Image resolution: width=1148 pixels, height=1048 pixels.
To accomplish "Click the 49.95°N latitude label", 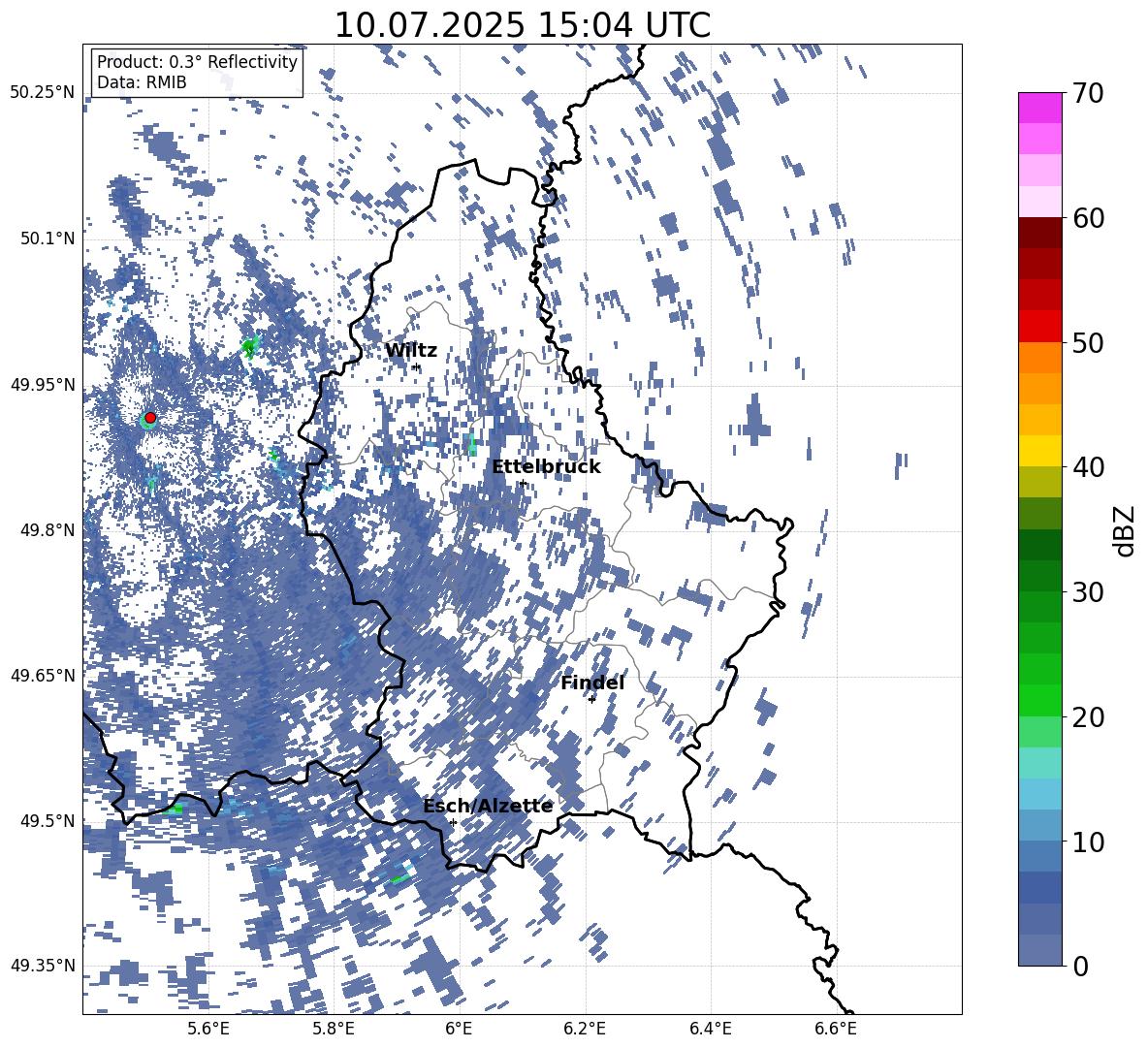I will 43,384.
